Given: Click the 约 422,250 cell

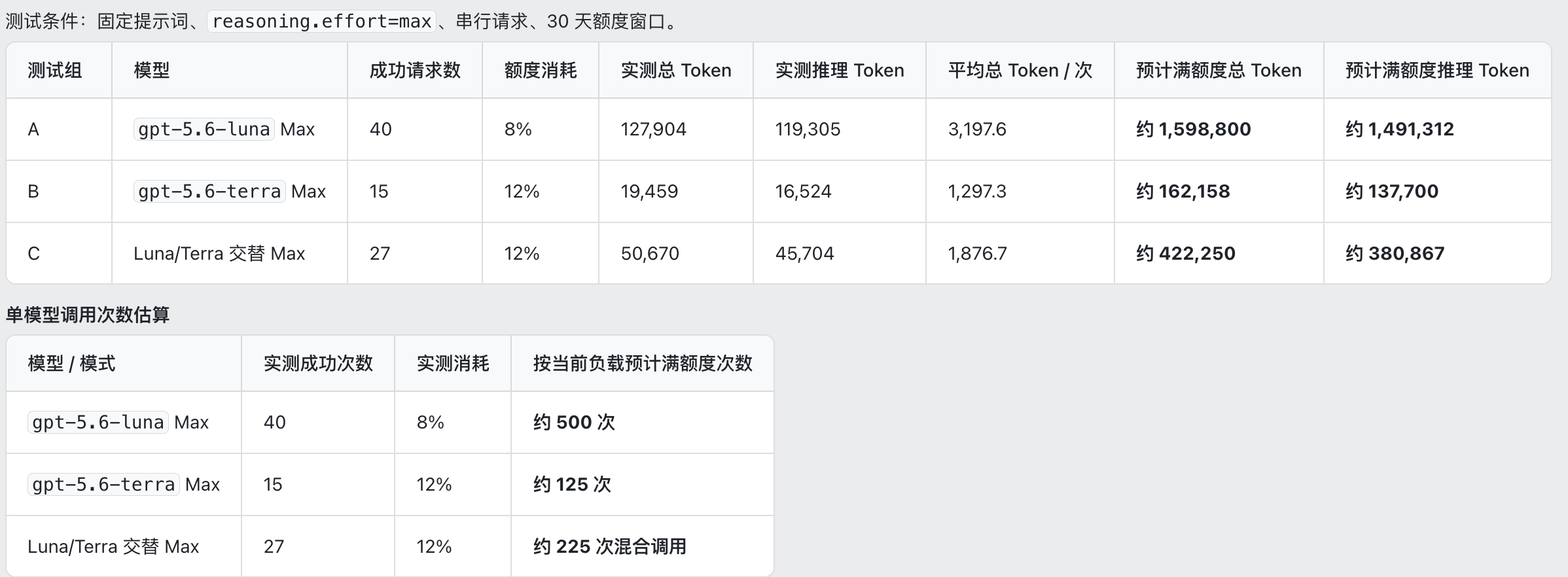Looking at the screenshot, I should tap(1186, 254).
